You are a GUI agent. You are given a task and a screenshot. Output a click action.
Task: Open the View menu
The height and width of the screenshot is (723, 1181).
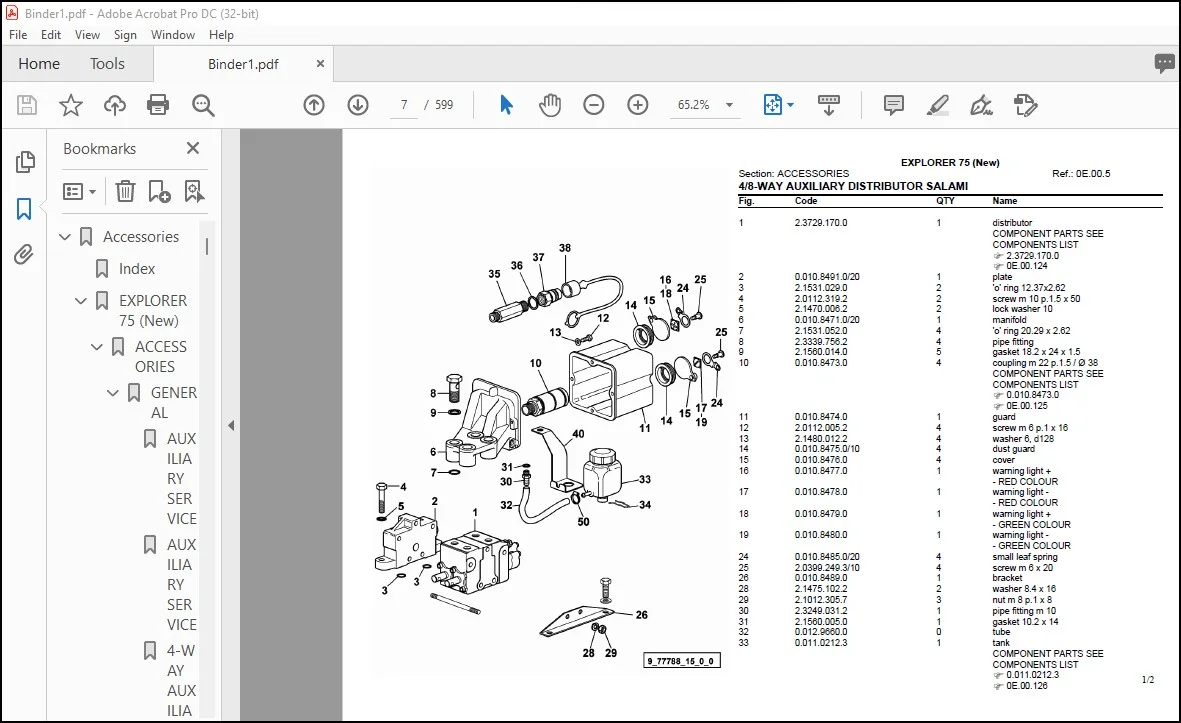point(87,35)
